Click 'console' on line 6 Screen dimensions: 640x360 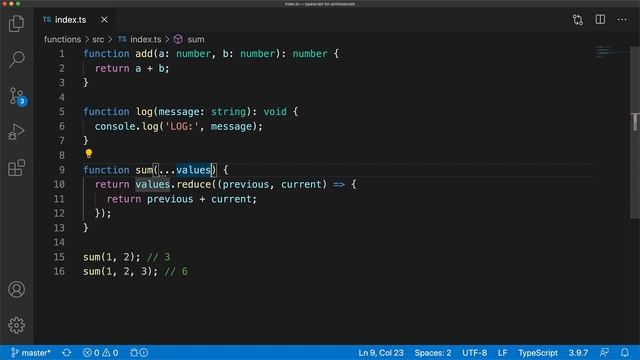click(115, 127)
